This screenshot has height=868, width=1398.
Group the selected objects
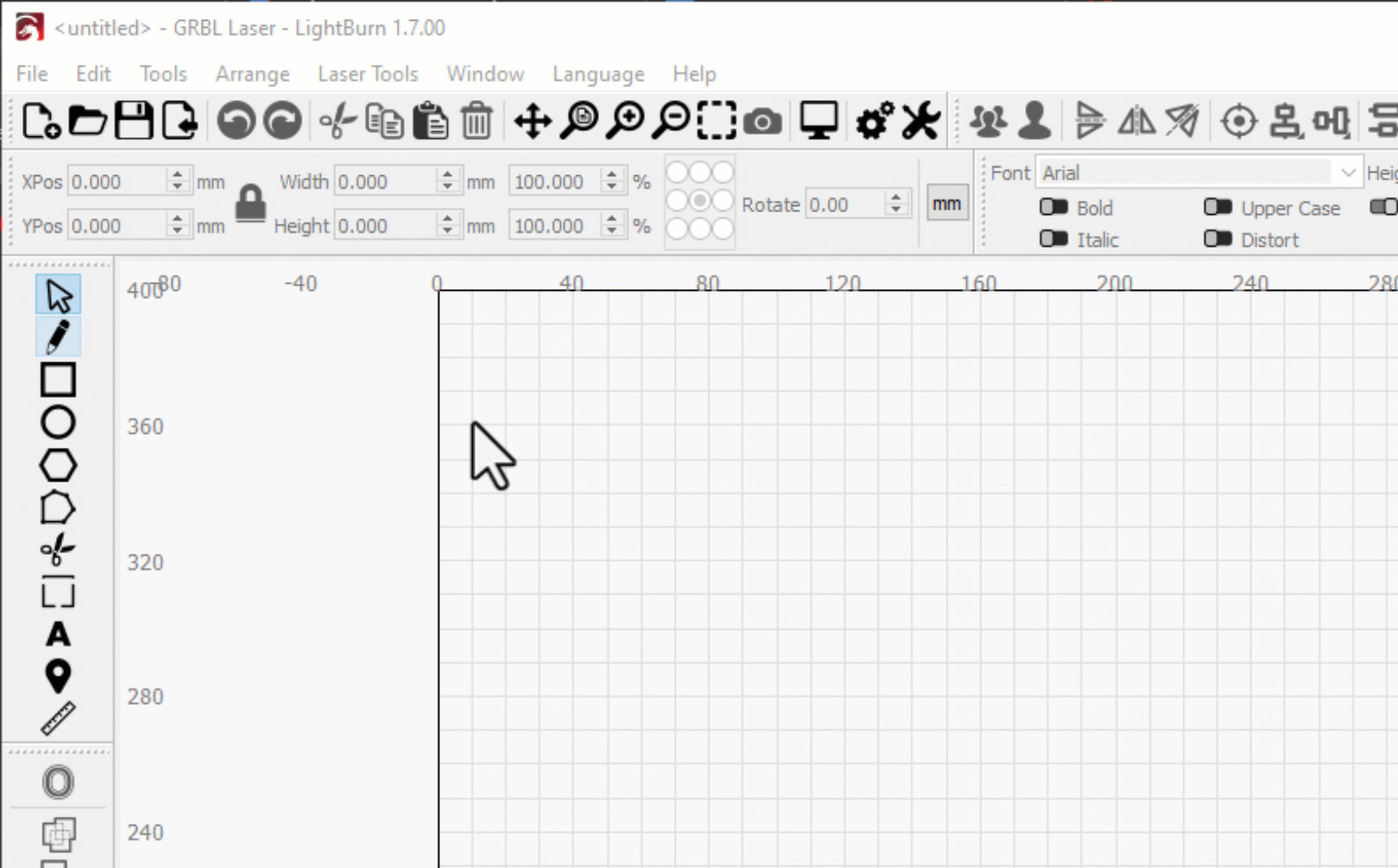991,121
